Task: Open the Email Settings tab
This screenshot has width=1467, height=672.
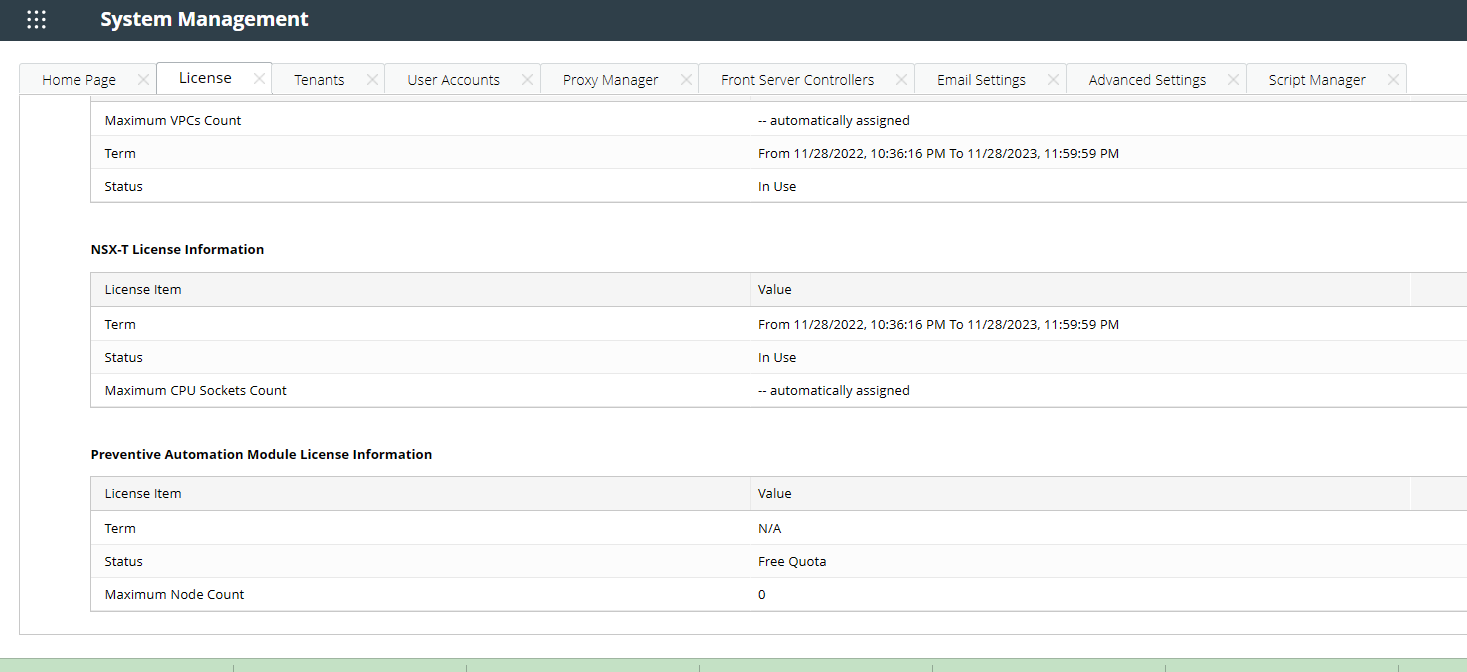Action: coord(981,79)
